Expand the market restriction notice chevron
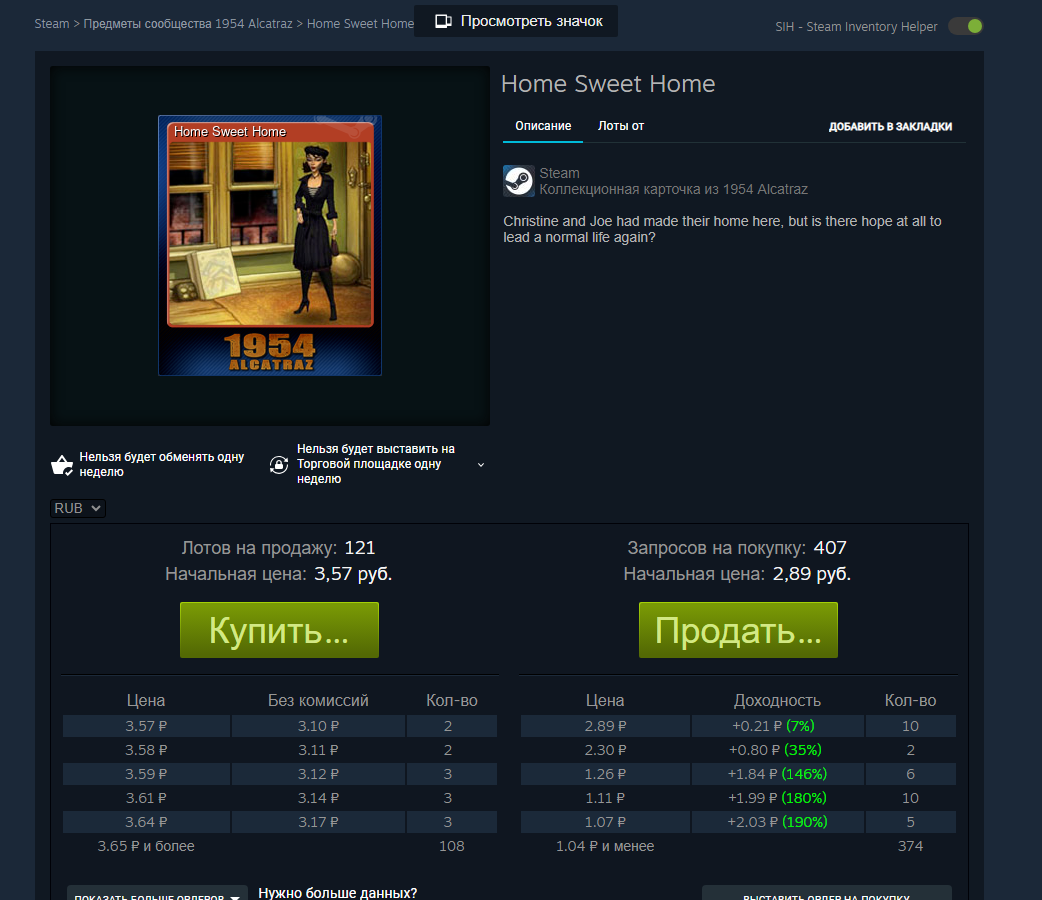This screenshot has width=1042, height=900. click(481, 465)
